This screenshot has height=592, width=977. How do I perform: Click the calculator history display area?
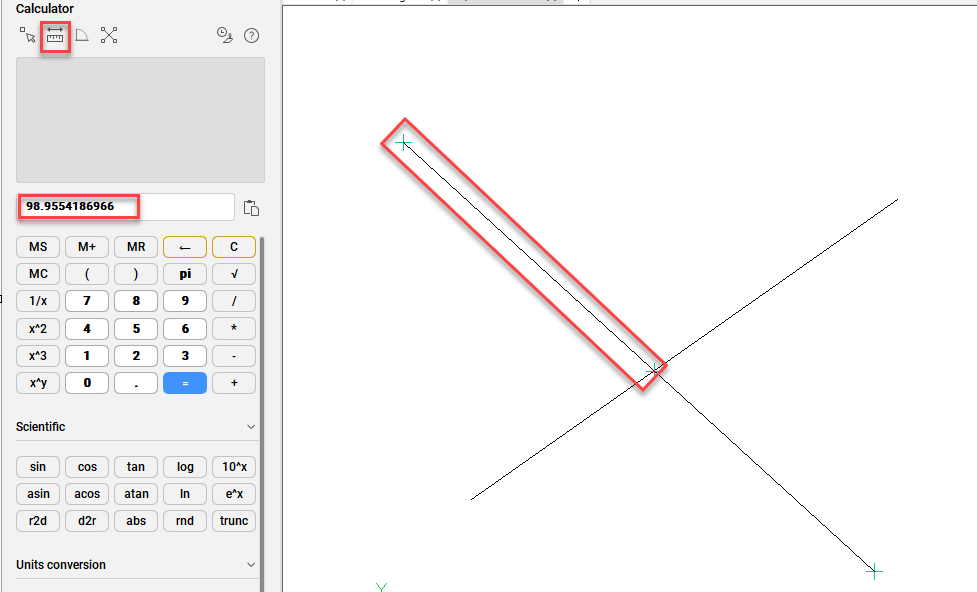click(x=140, y=120)
